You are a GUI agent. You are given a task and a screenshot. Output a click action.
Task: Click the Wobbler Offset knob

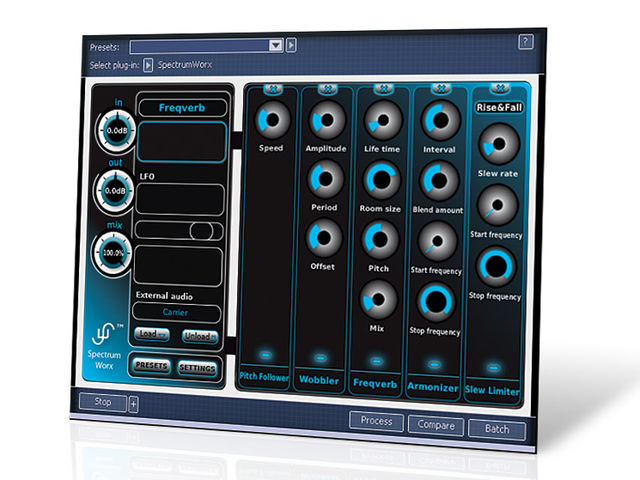pos(324,238)
